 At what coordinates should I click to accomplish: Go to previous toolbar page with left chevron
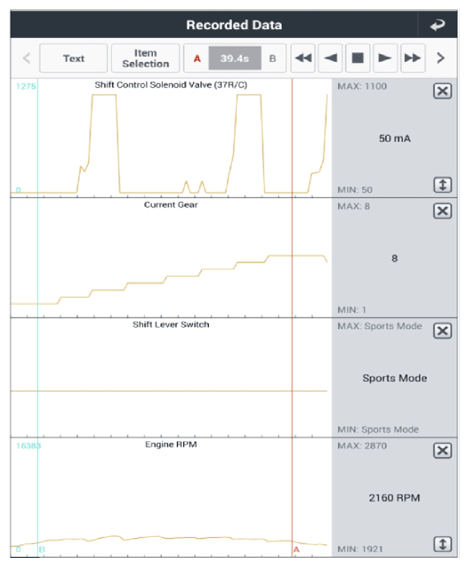pos(26,58)
